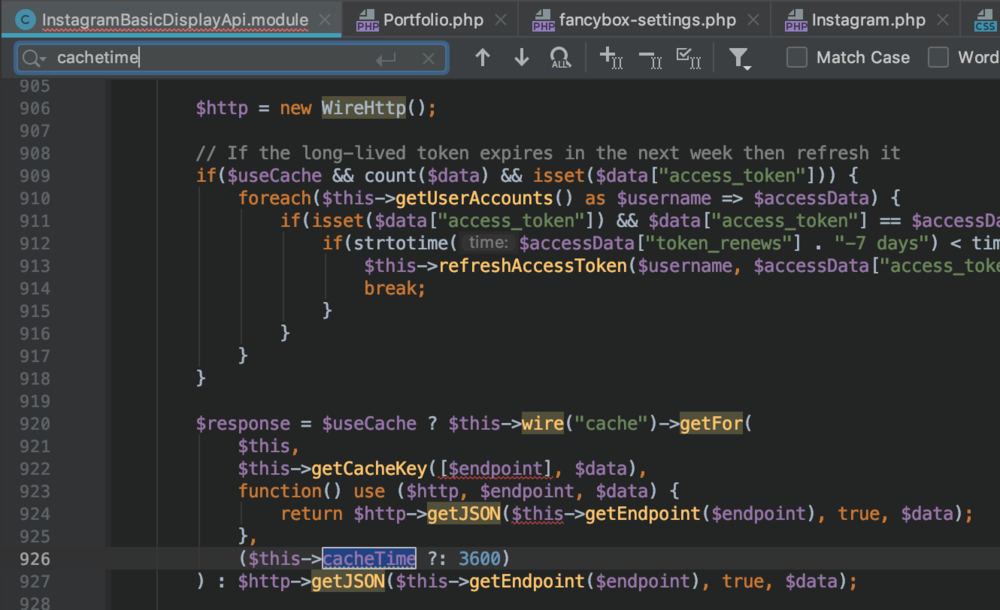Select all occurrences checkbox-cursor icon
The width and height of the screenshot is (1000, 610).
tap(688, 58)
